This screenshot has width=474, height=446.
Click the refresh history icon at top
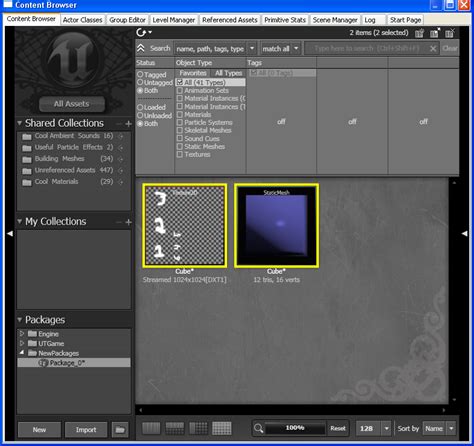pyautogui.click(x=141, y=33)
